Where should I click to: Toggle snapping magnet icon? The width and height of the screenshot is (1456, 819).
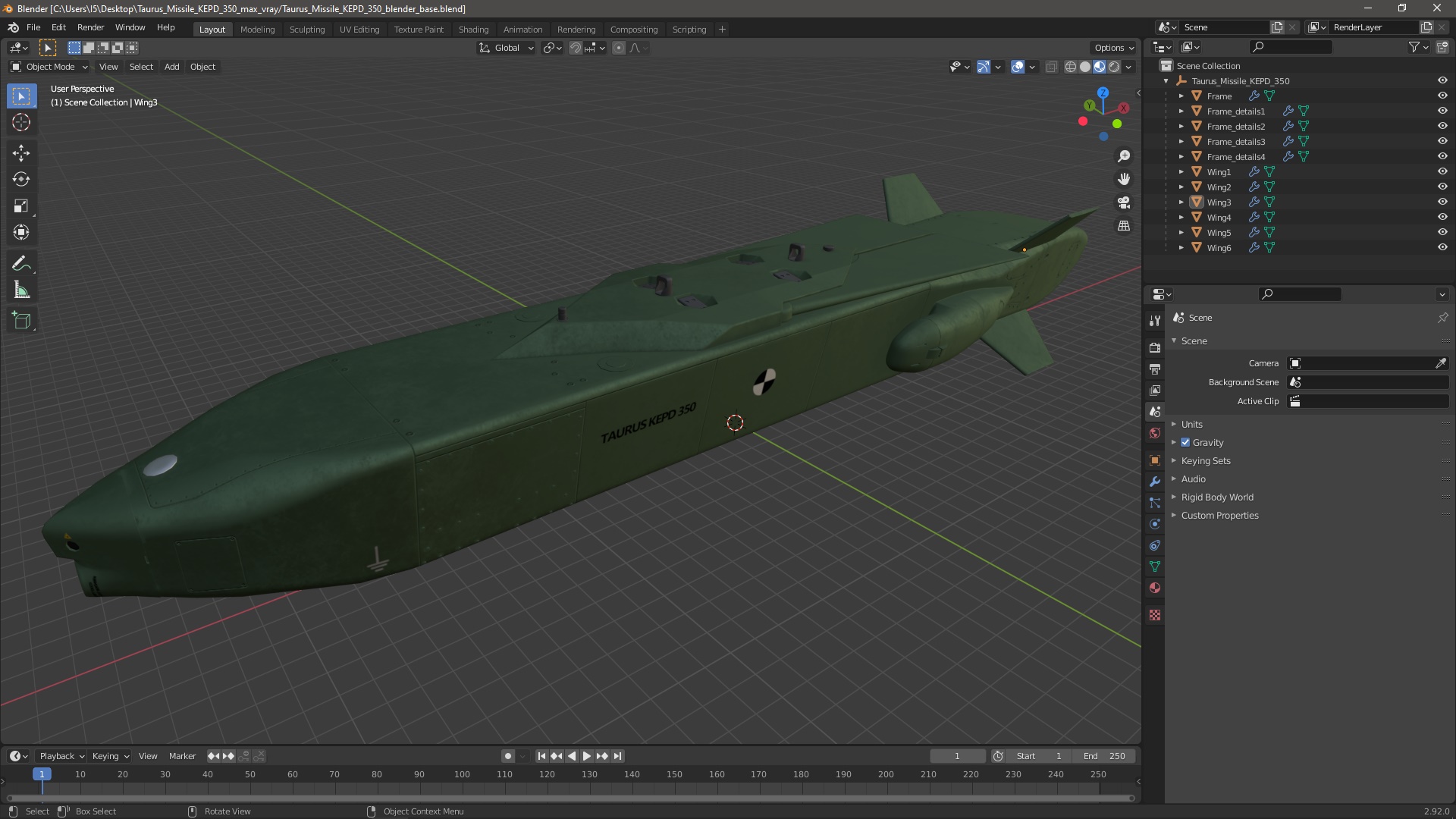pyautogui.click(x=576, y=48)
